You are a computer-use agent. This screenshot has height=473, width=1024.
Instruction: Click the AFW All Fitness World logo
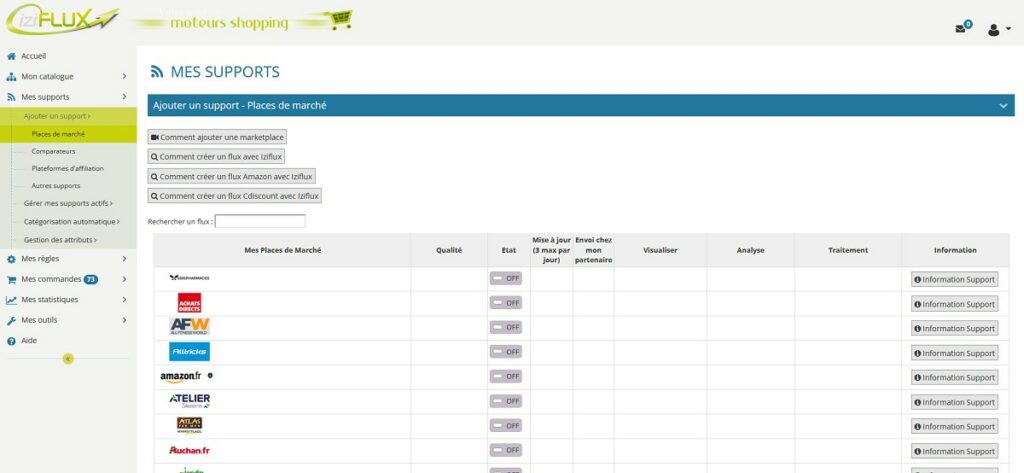pyautogui.click(x=189, y=327)
